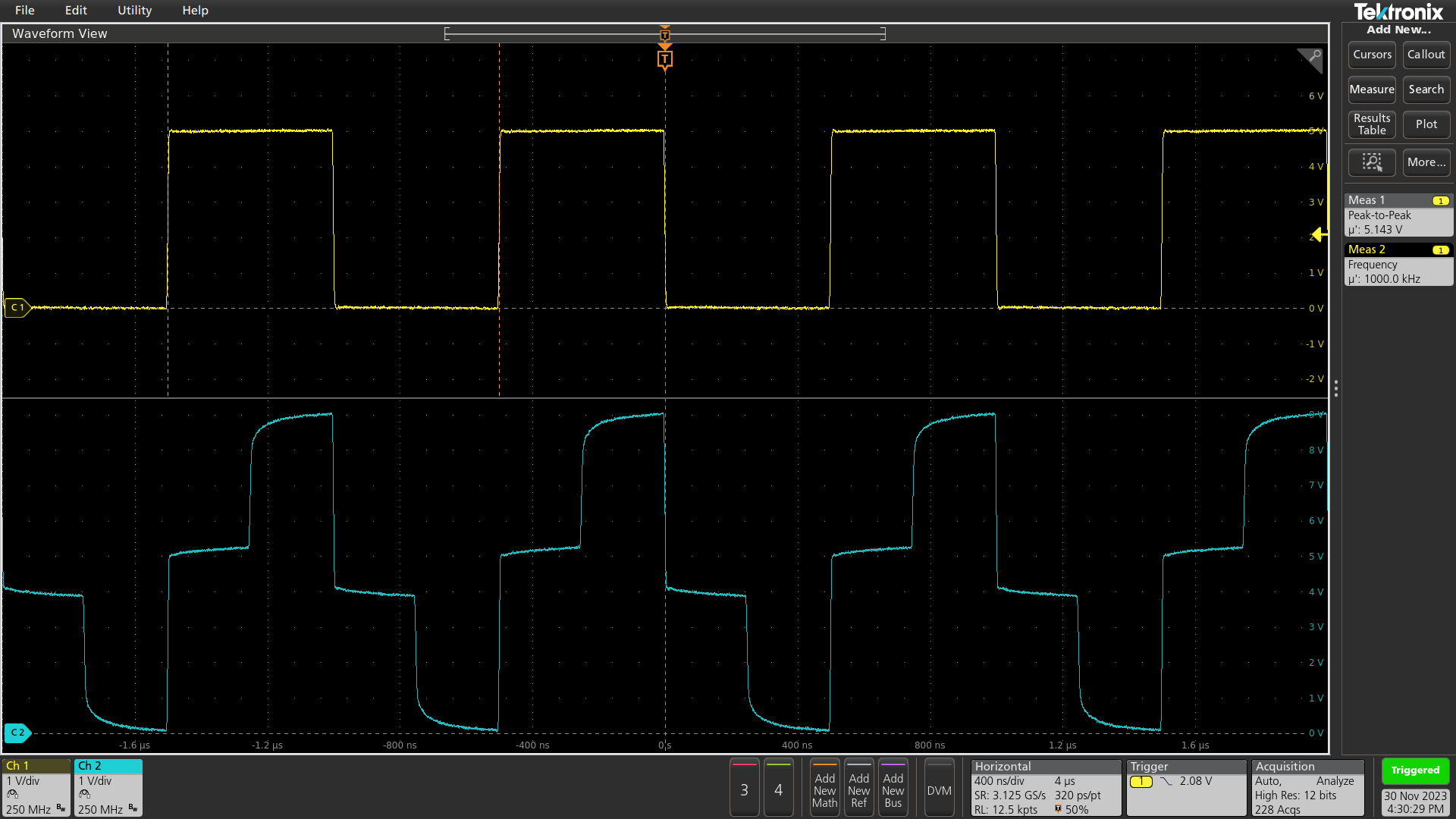The height and width of the screenshot is (819, 1456).
Task: Select the C2 channel handle on waveform
Action: (17, 733)
